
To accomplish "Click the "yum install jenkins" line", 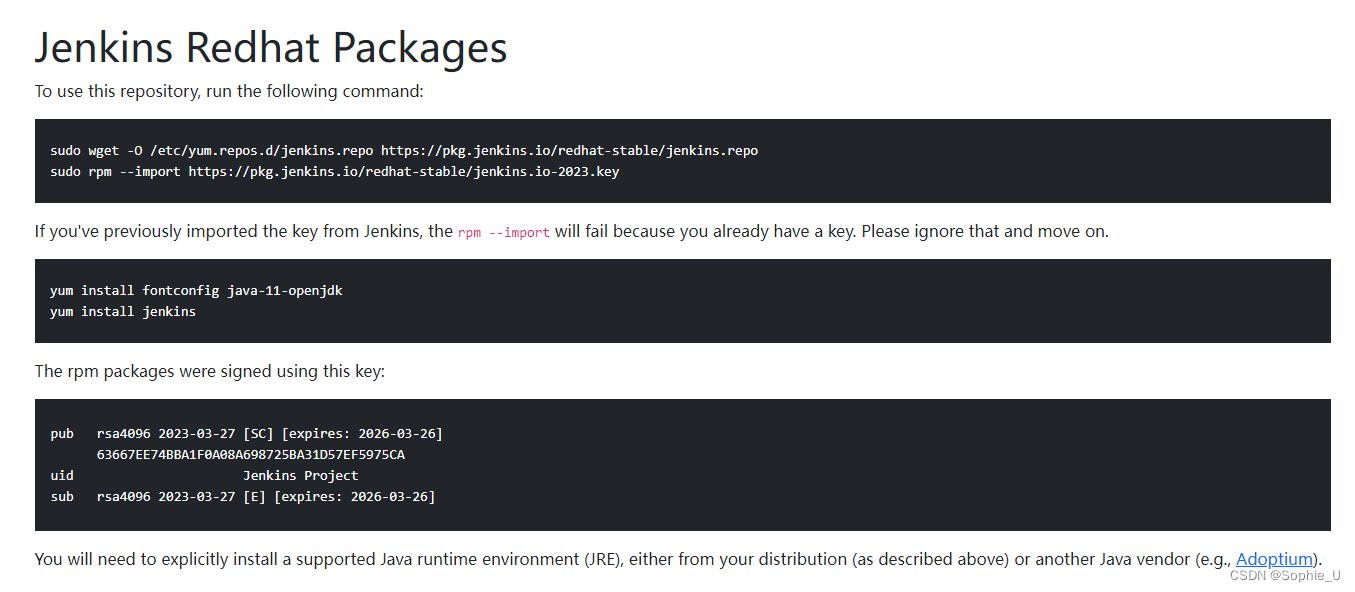I will tap(123, 311).
